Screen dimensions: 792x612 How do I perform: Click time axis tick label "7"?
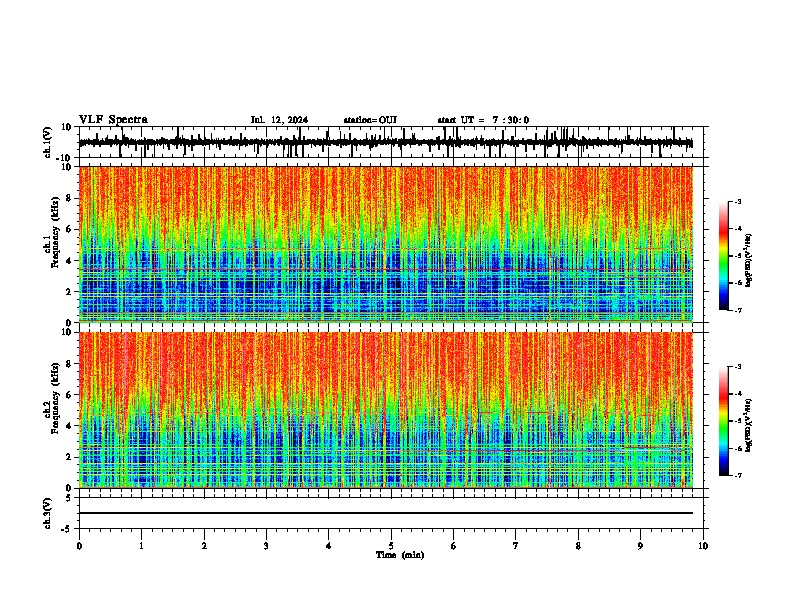[516, 546]
